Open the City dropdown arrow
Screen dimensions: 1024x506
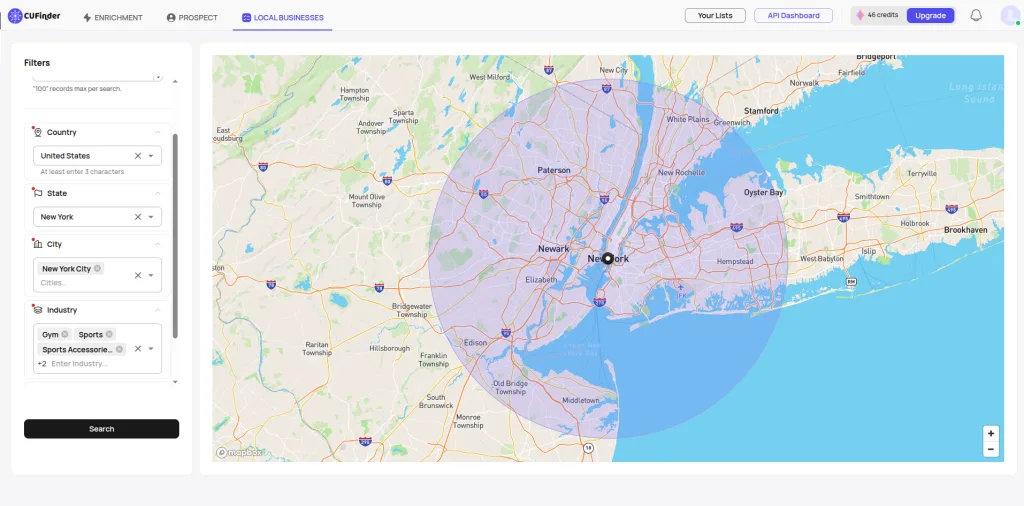pyautogui.click(x=151, y=276)
